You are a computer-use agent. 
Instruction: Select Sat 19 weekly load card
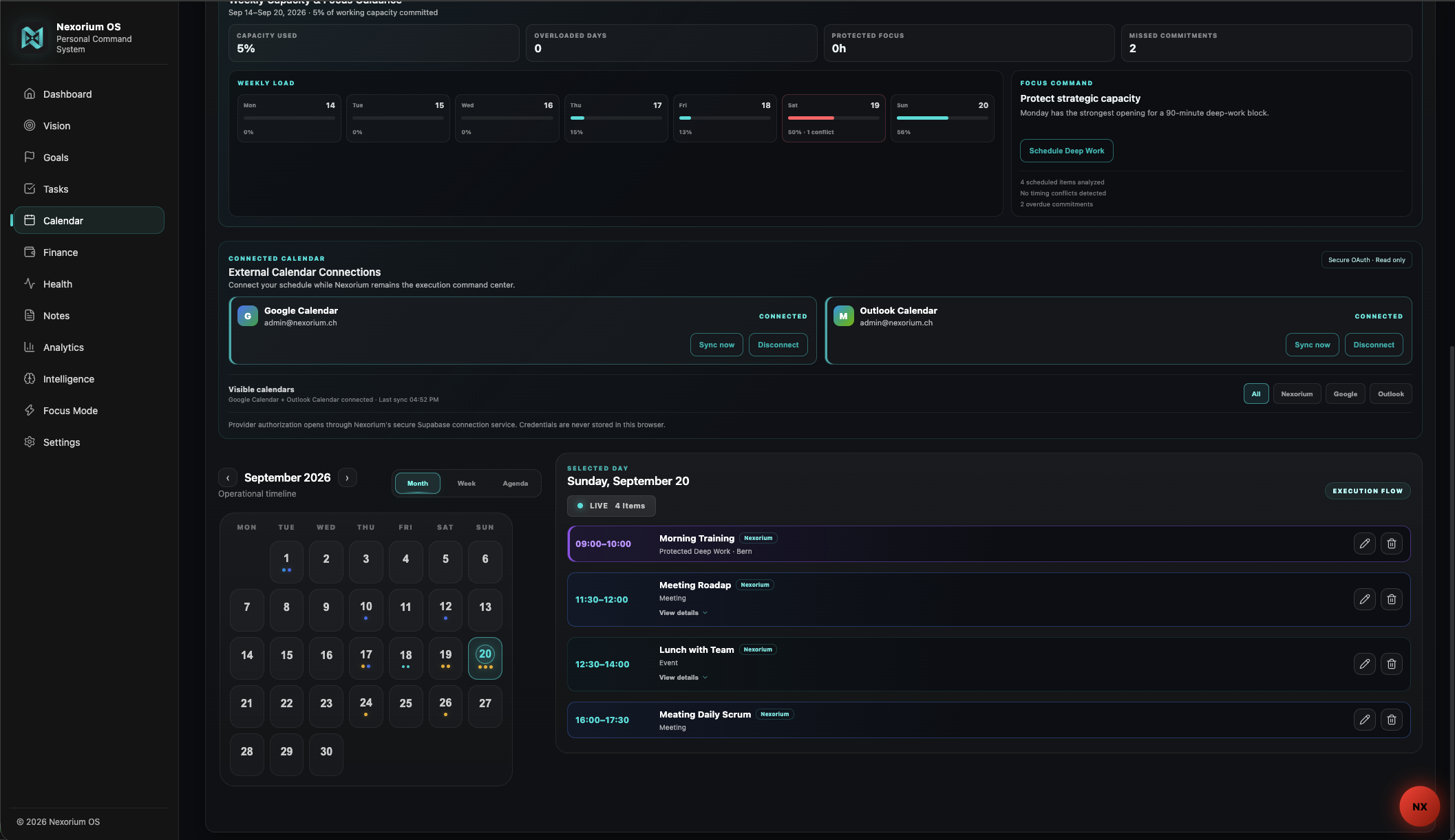(833, 118)
